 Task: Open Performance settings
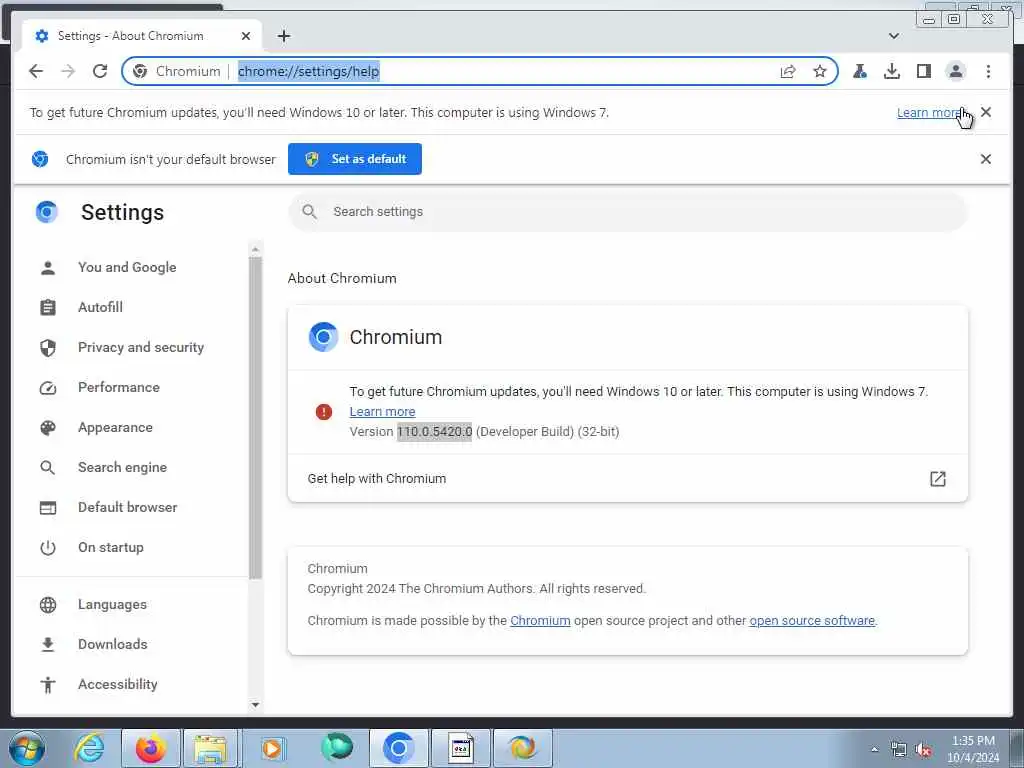118,387
